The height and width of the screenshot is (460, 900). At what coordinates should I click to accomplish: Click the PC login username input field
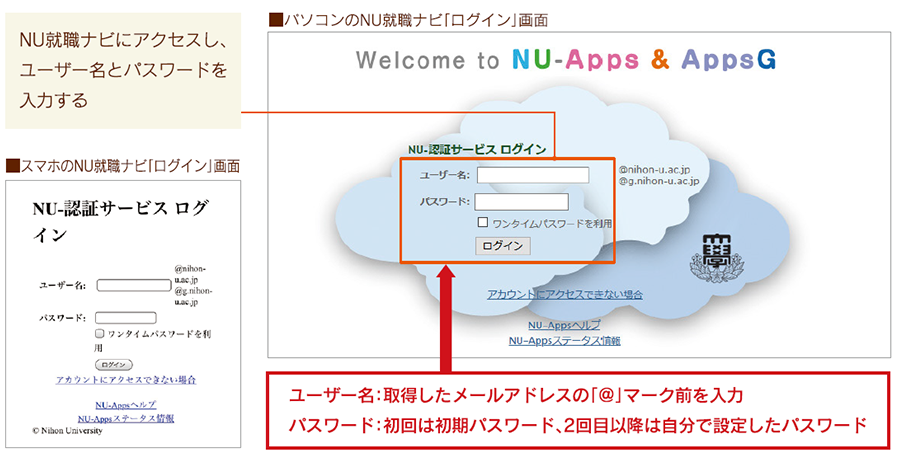click(533, 175)
